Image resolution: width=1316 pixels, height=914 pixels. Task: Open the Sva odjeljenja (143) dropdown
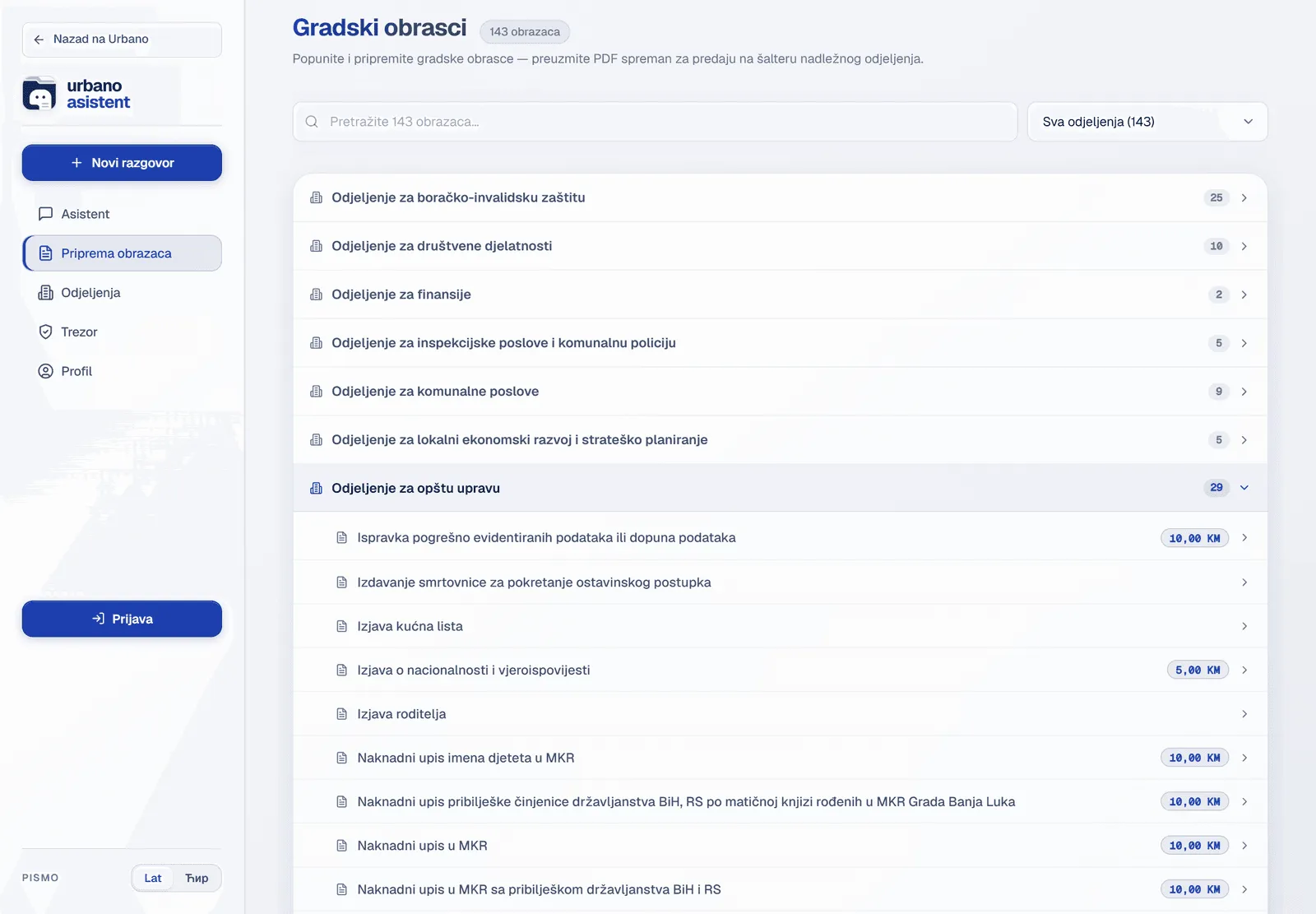[x=1147, y=122]
